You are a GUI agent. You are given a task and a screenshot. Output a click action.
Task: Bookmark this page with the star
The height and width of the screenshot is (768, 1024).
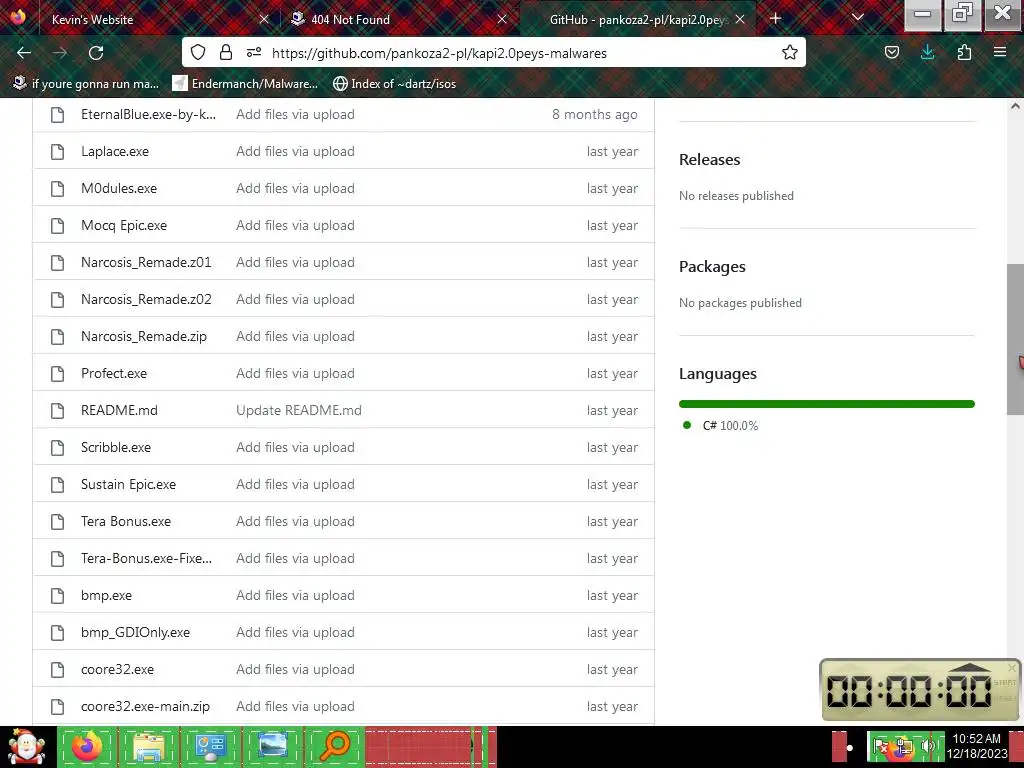[x=790, y=53]
